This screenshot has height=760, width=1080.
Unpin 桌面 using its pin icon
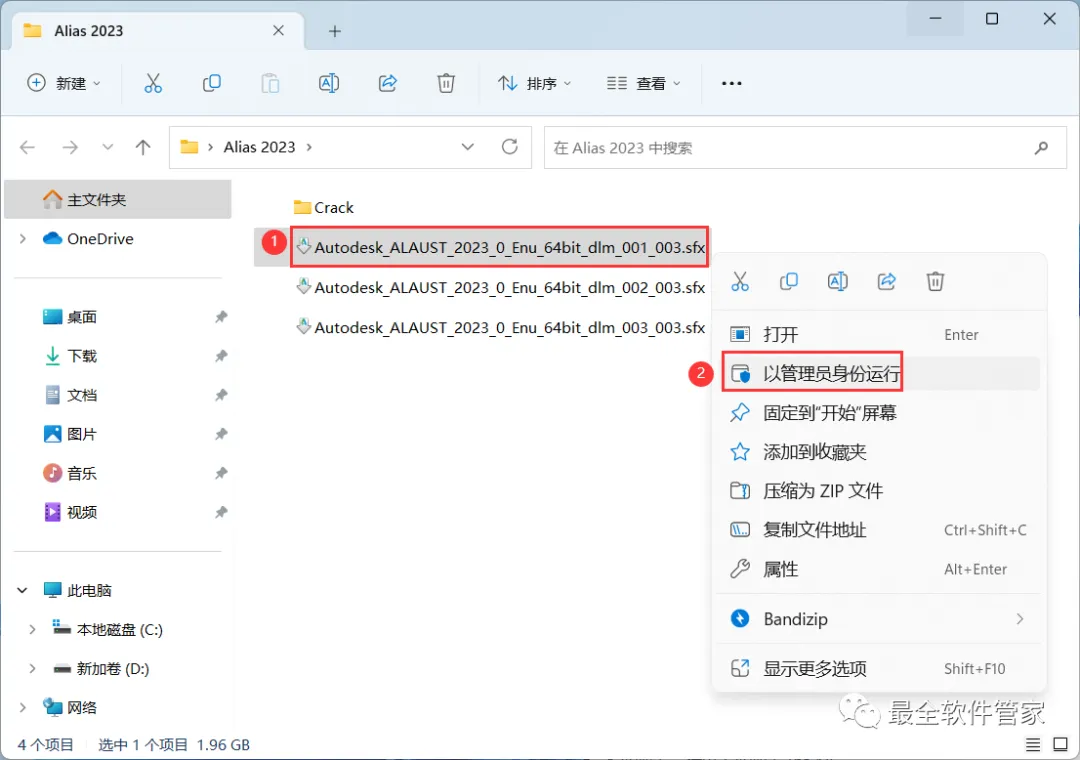(x=221, y=317)
